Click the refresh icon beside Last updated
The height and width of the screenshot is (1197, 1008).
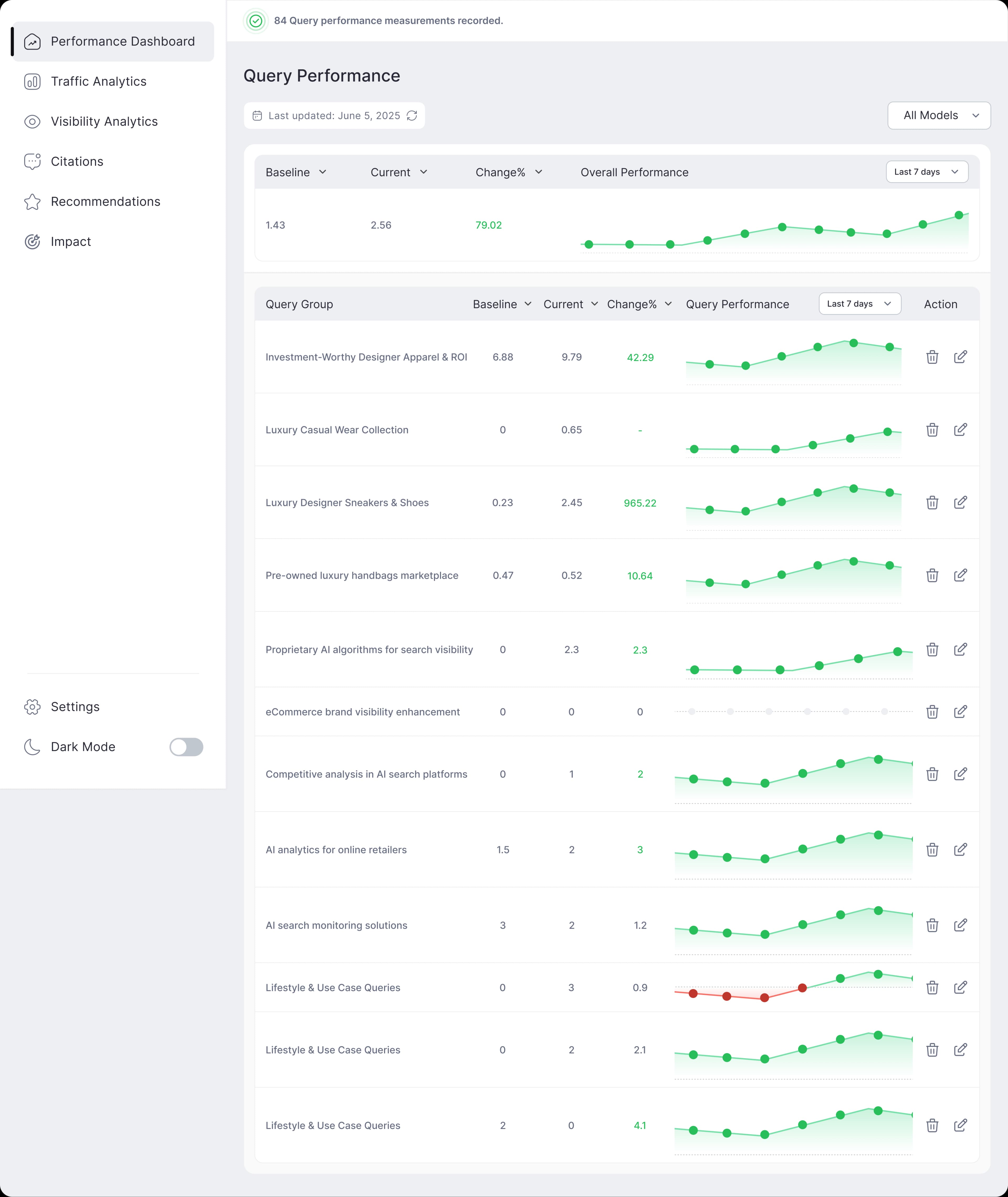coord(411,115)
